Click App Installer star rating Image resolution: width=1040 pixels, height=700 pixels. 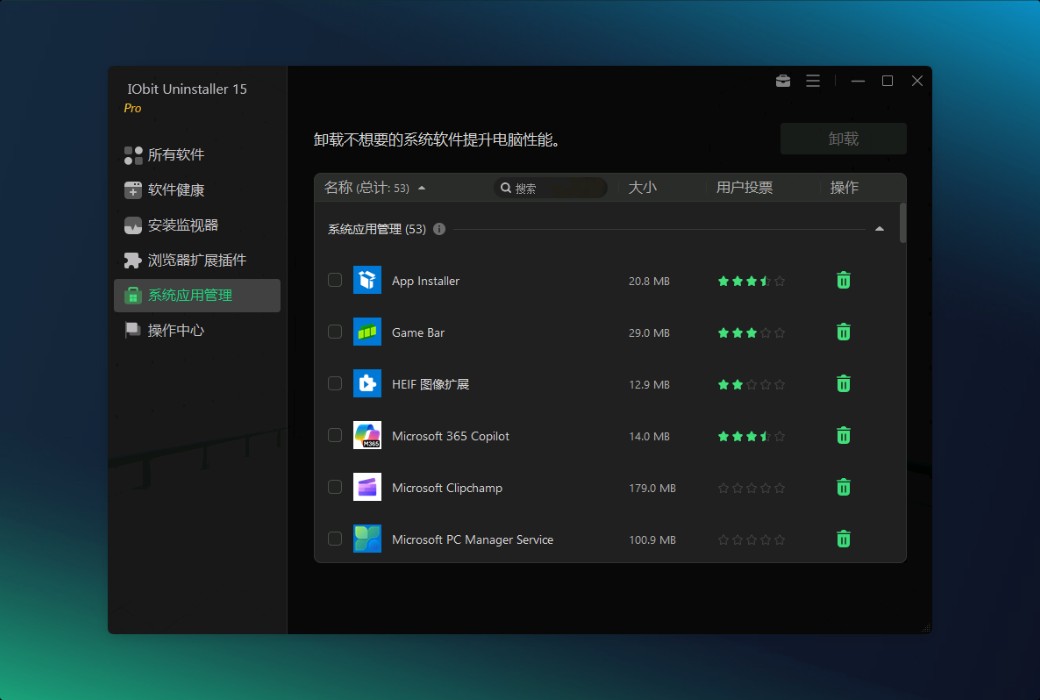pyautogui.click(x=751, y=281)
